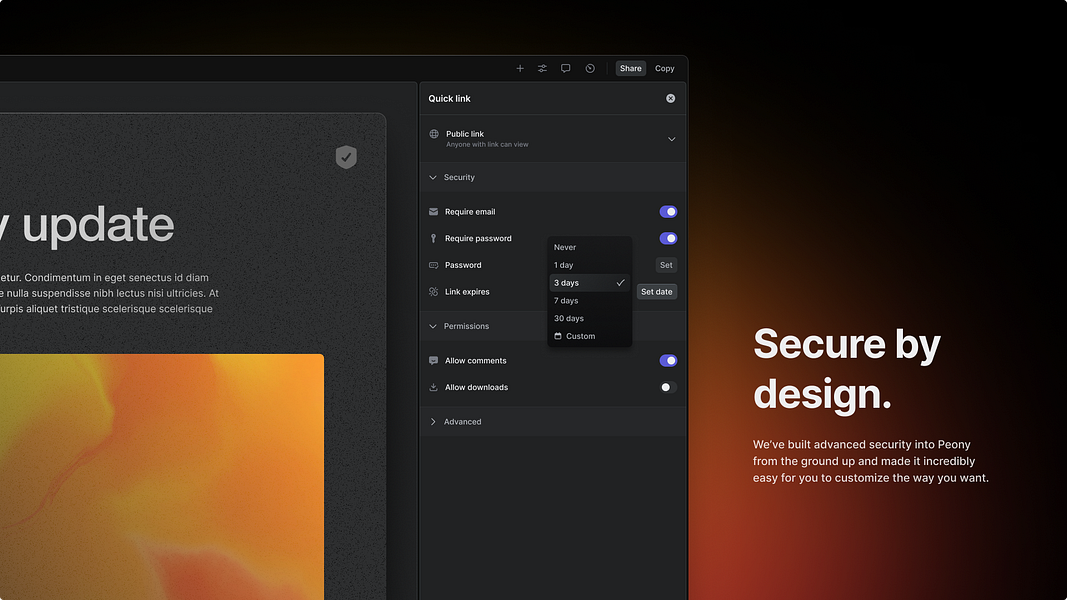Click the Link expires icon
Viewport: 1067px width, 600px height.
coord(433,292)
